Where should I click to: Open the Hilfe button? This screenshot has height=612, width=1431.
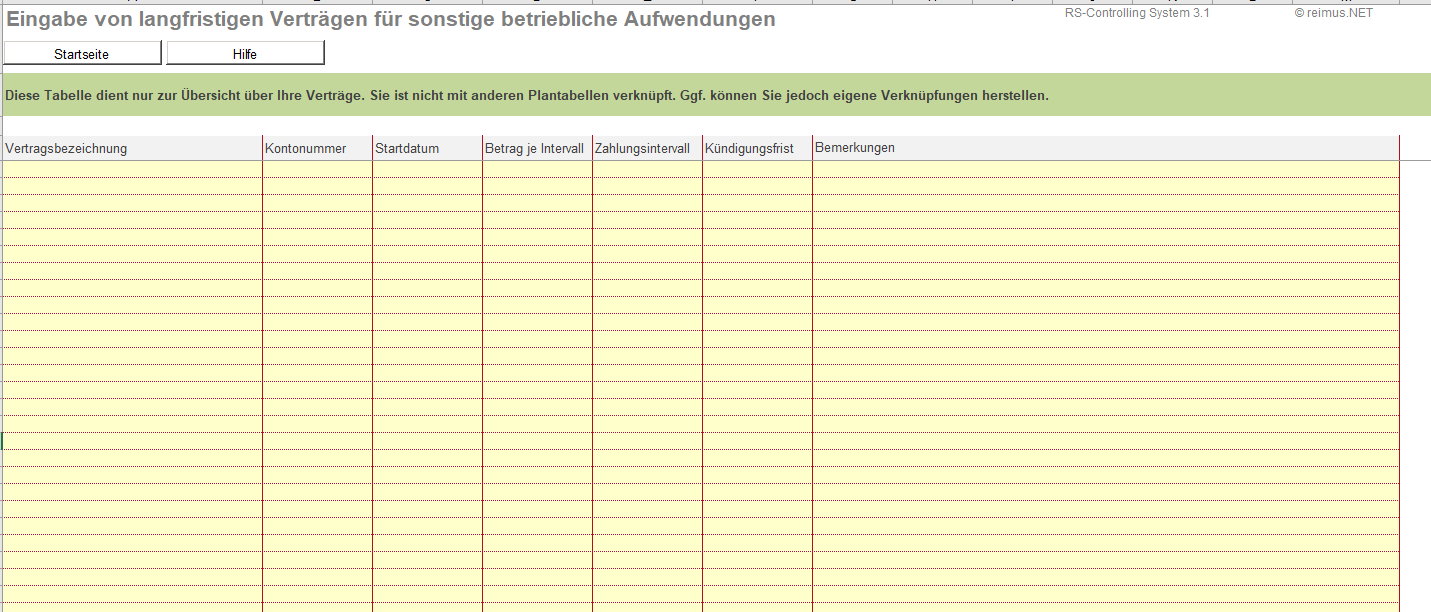(245, 54)
